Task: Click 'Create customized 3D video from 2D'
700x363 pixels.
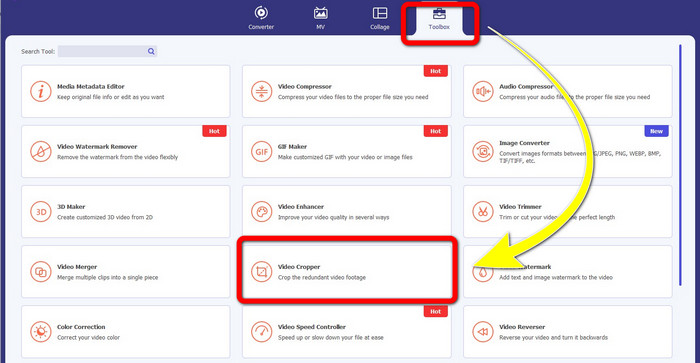Action: click(x=105, y=217)
